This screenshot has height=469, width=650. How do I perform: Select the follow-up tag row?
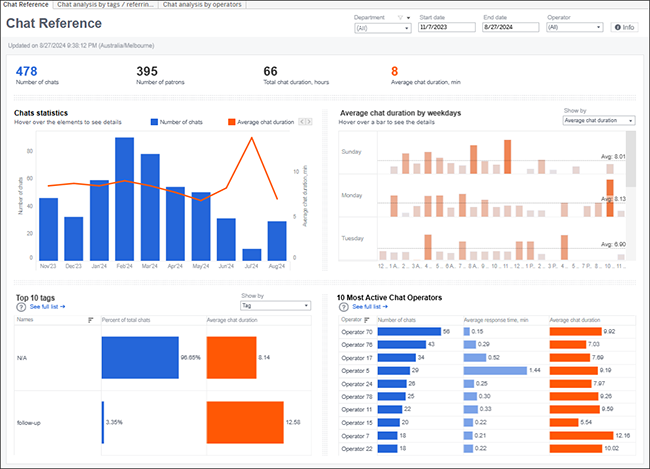tap(162, 423)
